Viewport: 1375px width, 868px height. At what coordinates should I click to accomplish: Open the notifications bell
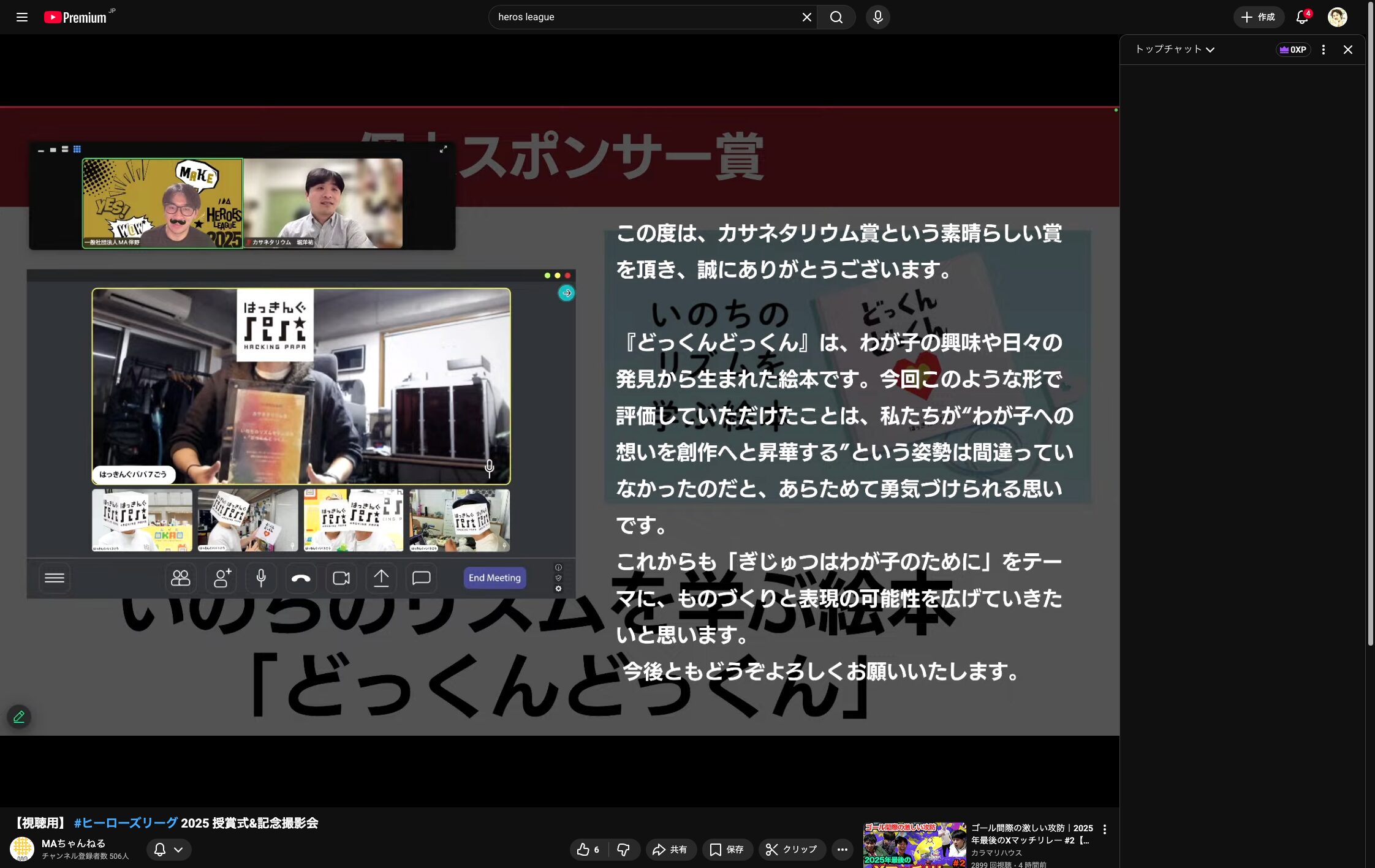(x=1301, y=17)
